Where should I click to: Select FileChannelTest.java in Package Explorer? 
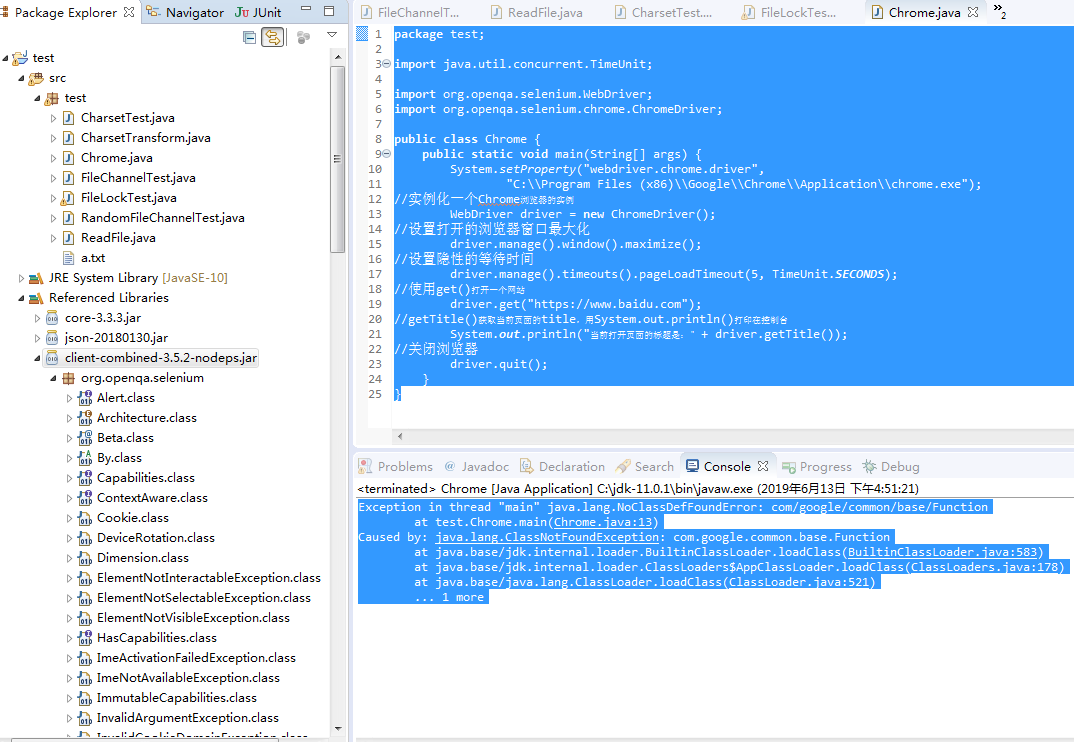138,177
